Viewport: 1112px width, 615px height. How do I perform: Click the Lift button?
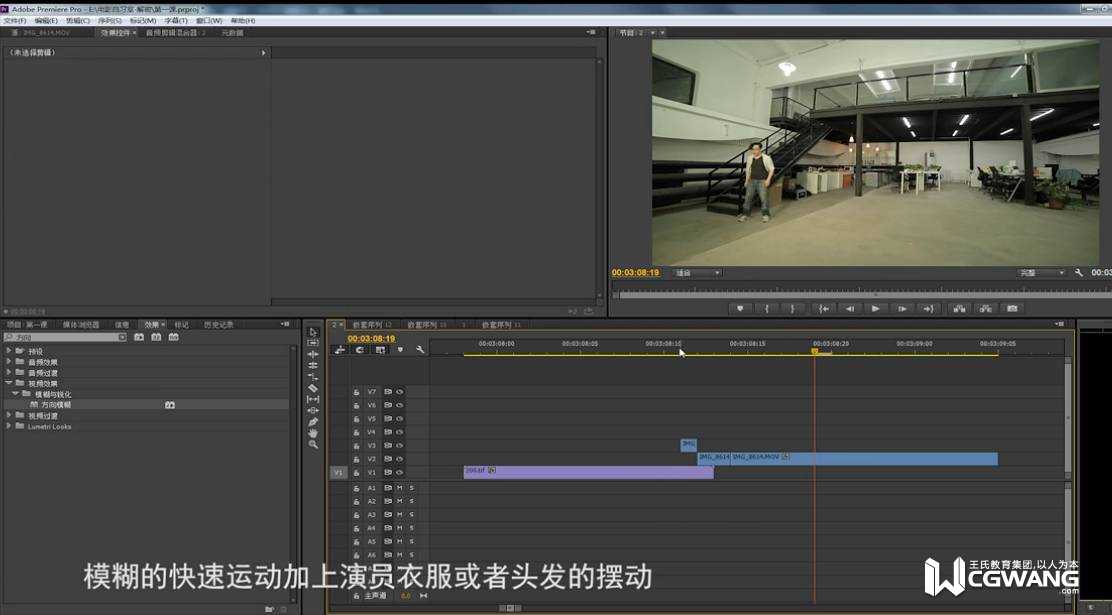pyautogui.click(x=960, y=309)
